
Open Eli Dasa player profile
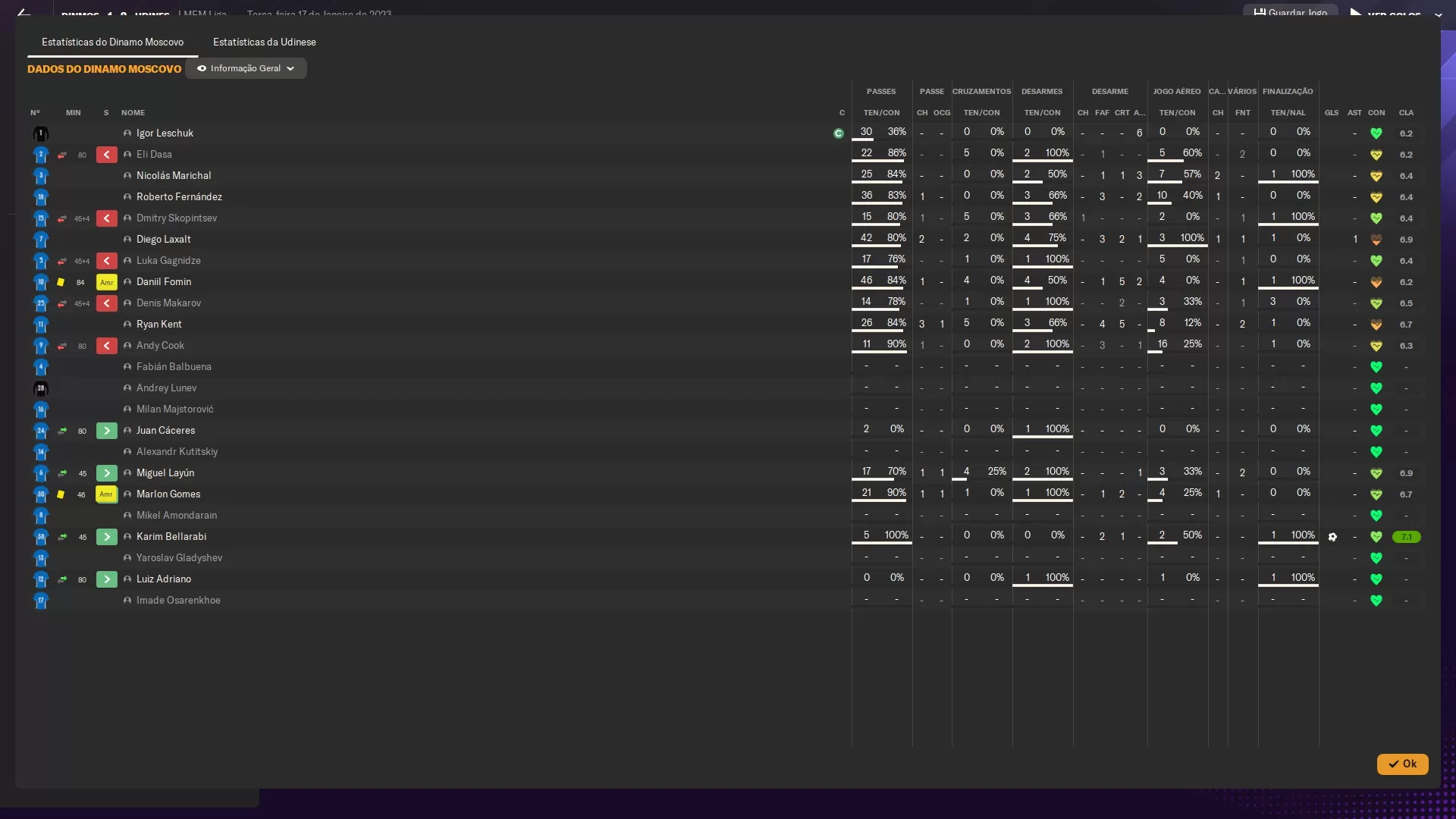154,155
